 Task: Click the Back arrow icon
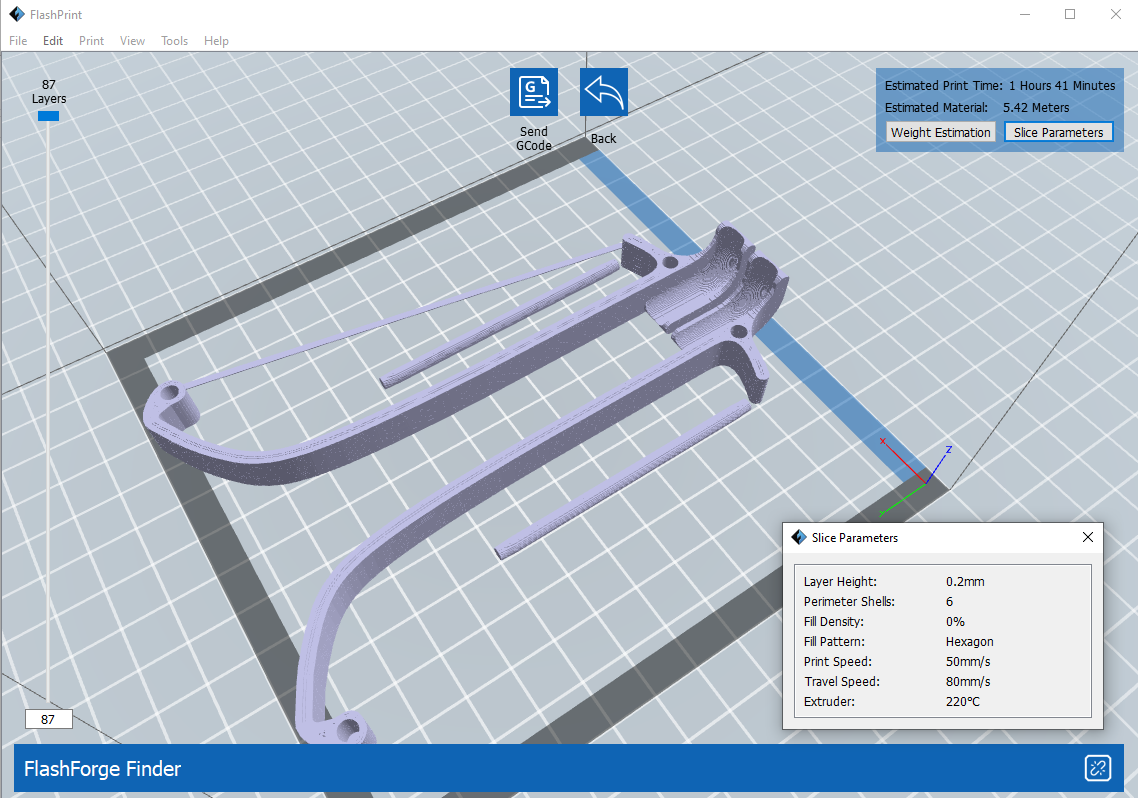coord(604,92)
